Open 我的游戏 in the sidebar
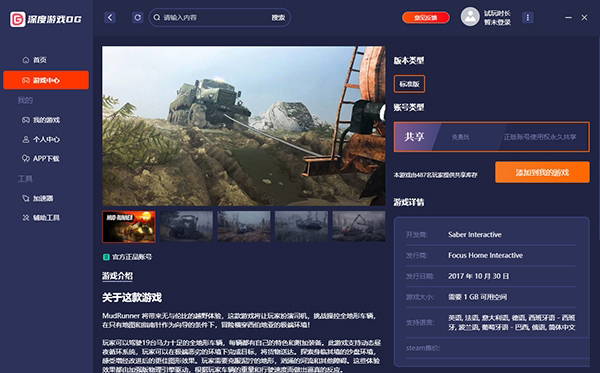Screen dimensions: 600x373 click(41, 120)
